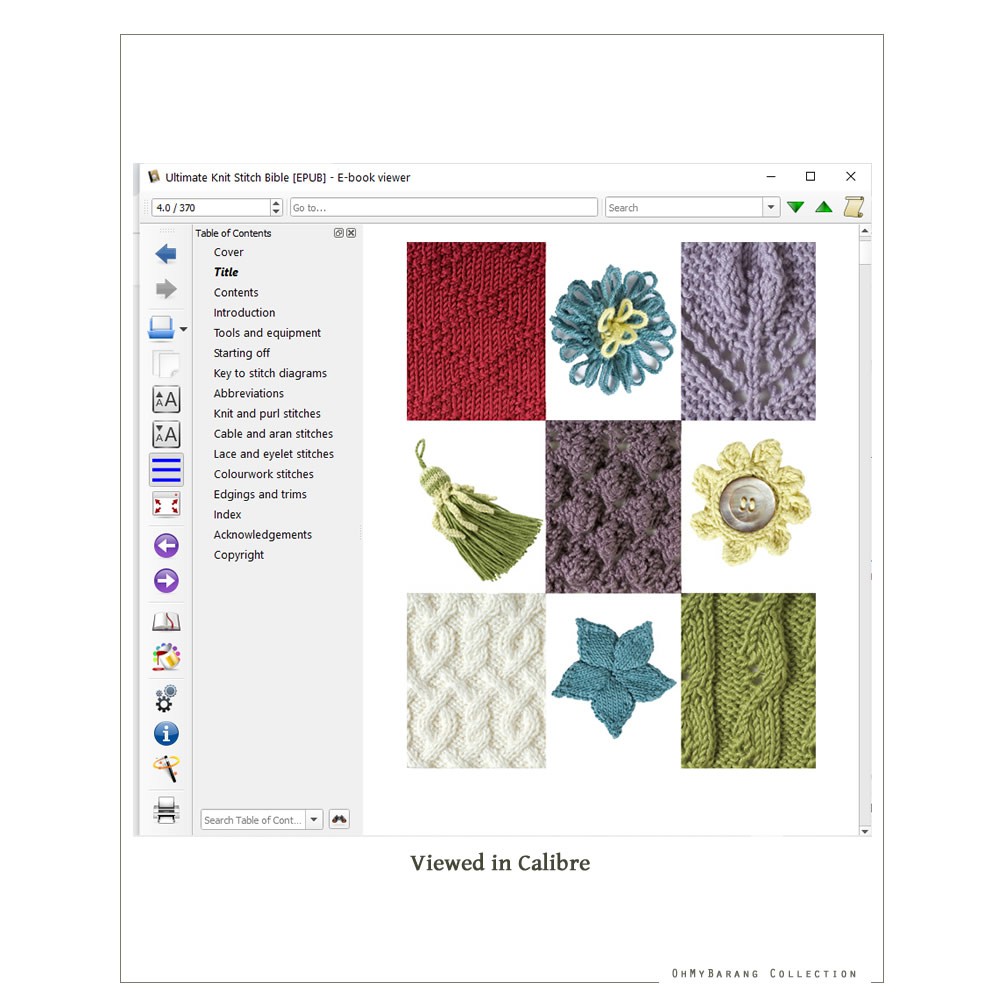Show book metadata info icon
1000x1000 pixels.
(x=166, y=734)
